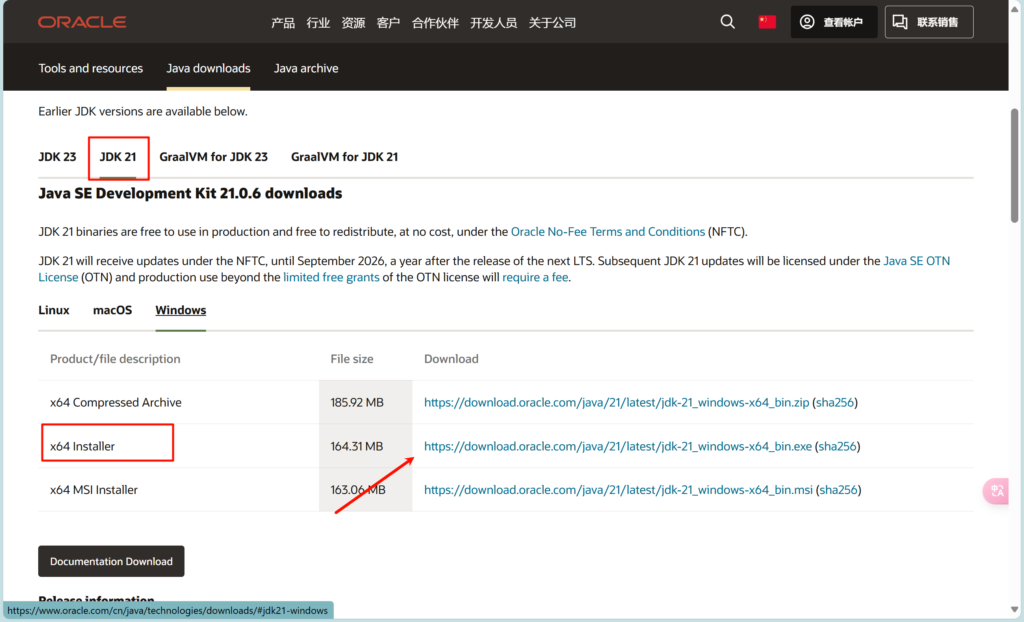Open Java SE OTN License link
Viewport: 1024px width, 622px height.
tap(916, 261)
